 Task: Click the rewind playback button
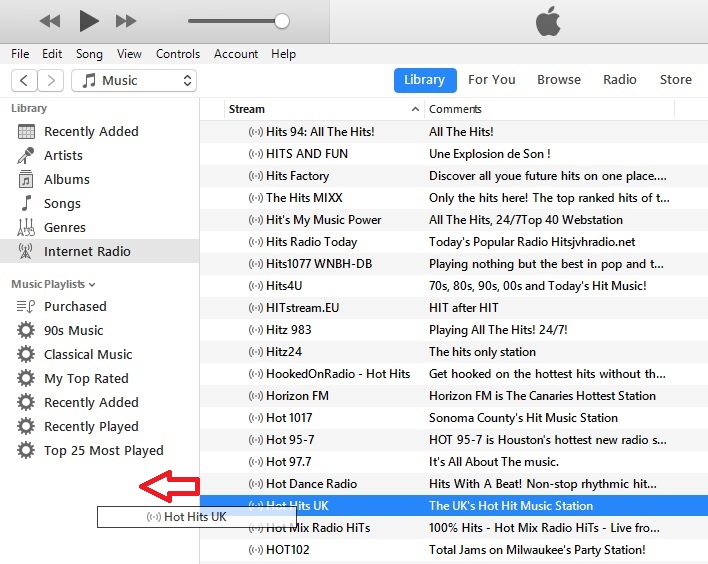click(x=50, y=21)
